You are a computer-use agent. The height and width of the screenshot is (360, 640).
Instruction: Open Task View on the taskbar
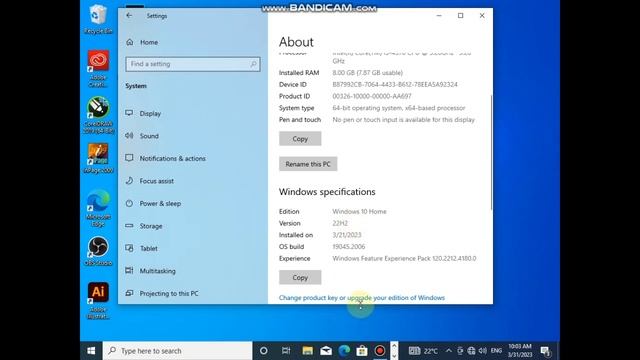click(286, 351)
